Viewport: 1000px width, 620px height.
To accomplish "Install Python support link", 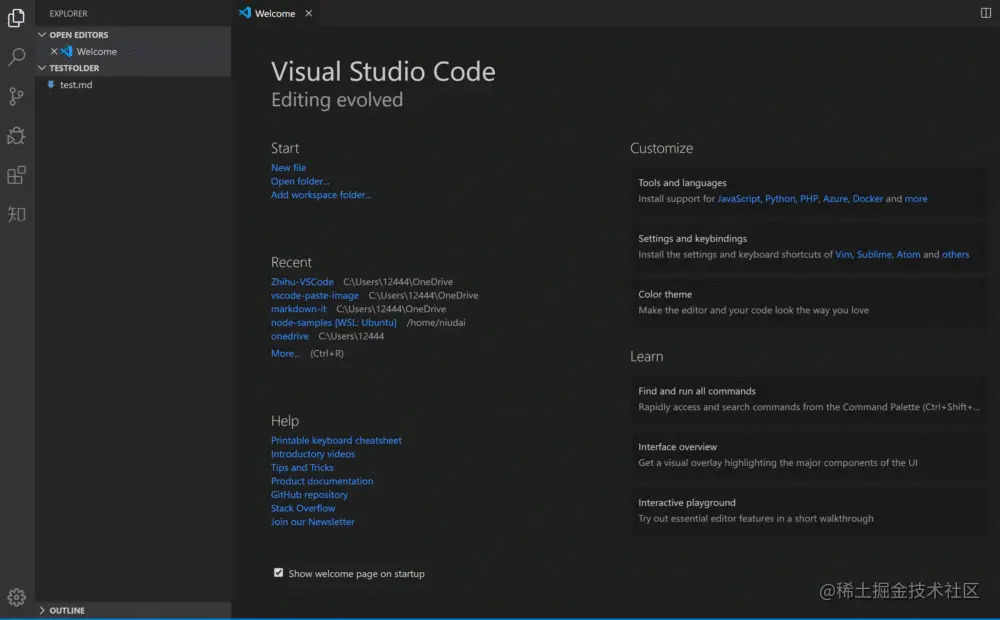I will coord(780,198).
